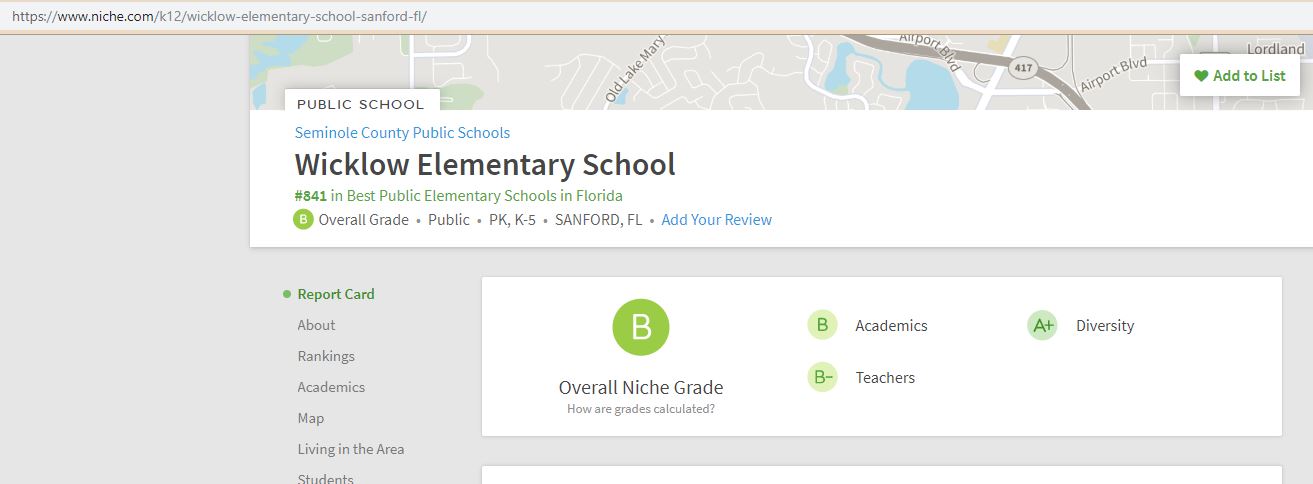Click the heart icon in Add to List
Screen dimensions: 1313x484
pyautogui.click(x=1201, y=76)
